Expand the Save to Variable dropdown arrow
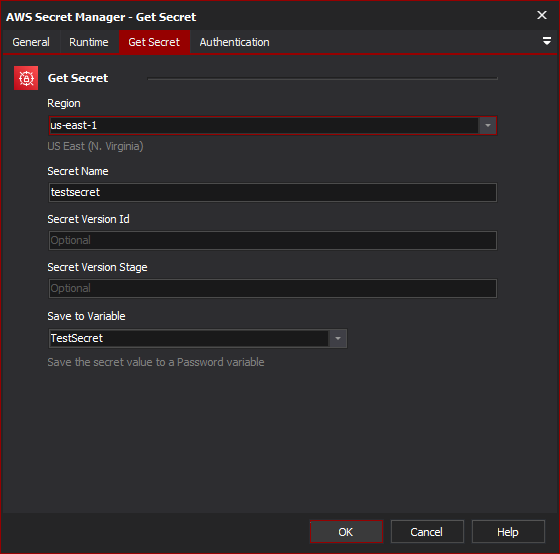The height and width of the screenshot is (554, 560). tap(338, 338)
